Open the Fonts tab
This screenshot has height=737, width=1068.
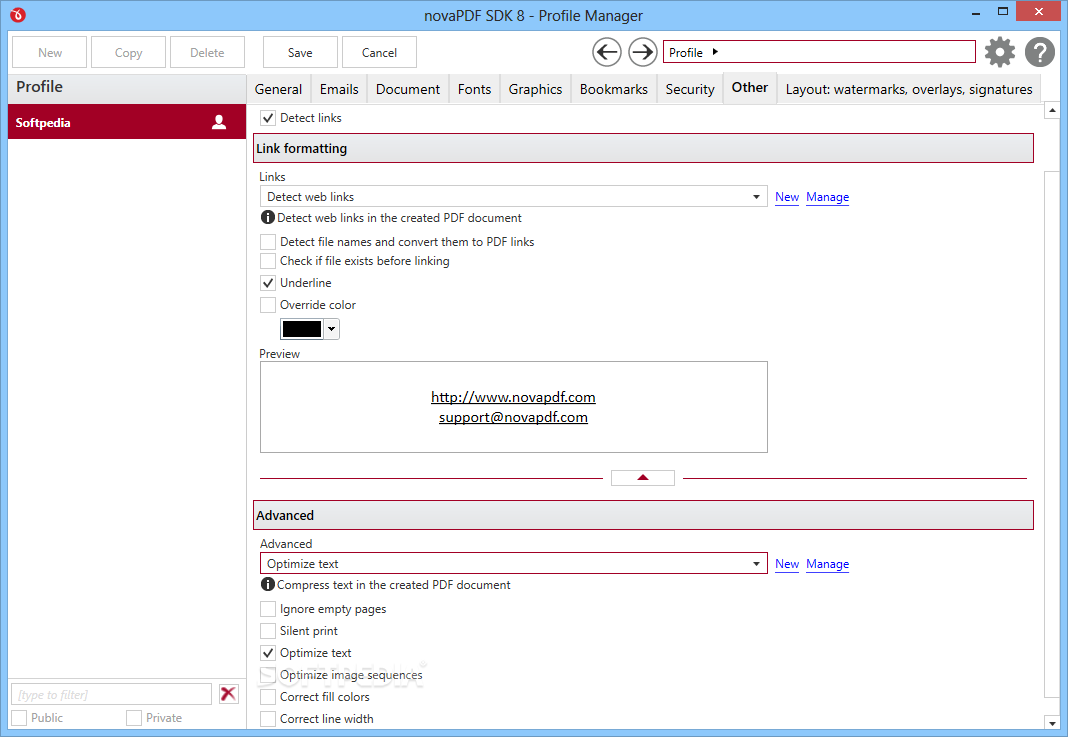(474, 89)
